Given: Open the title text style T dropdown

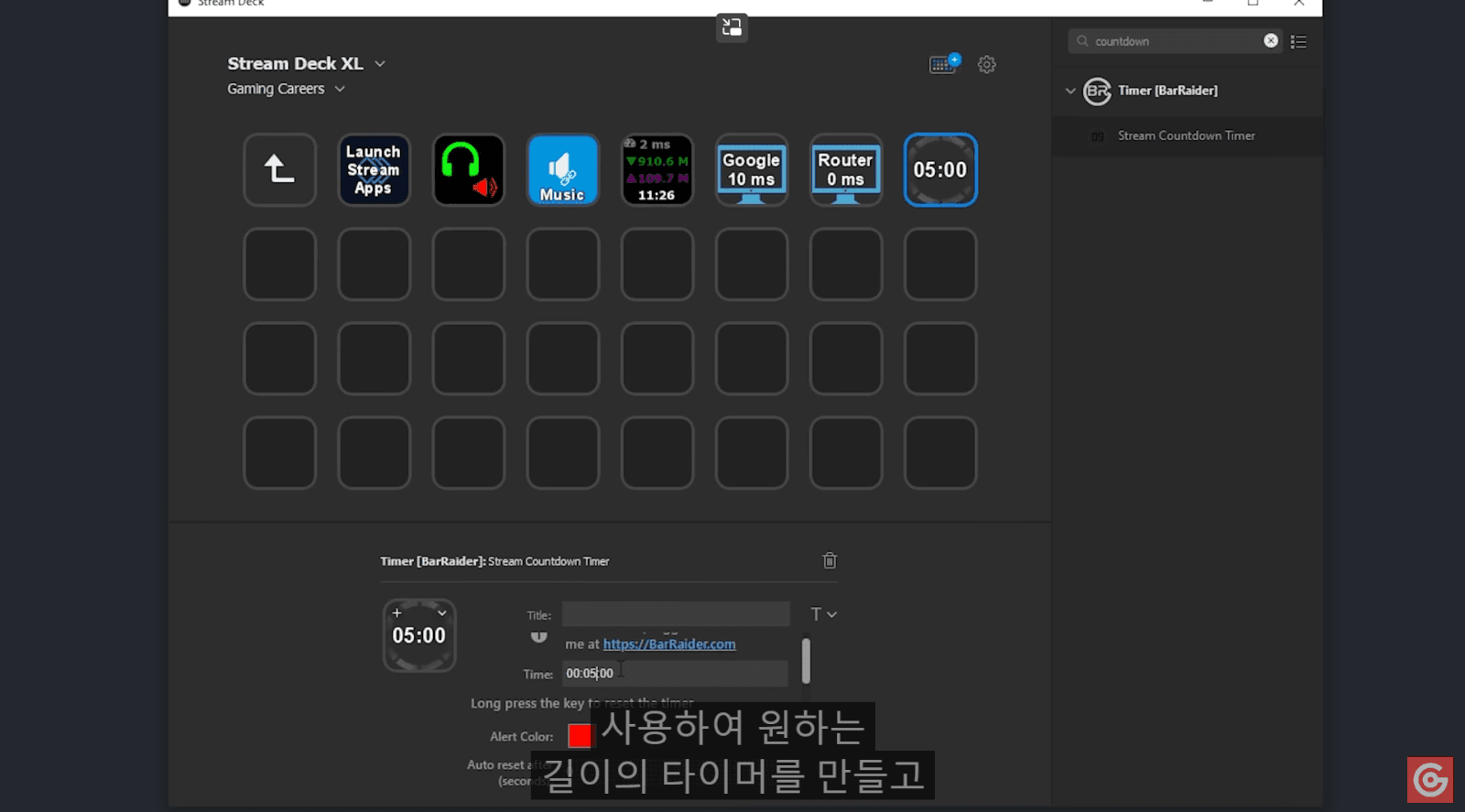Looking at the screenshot, I should click(x=823, y=614).
